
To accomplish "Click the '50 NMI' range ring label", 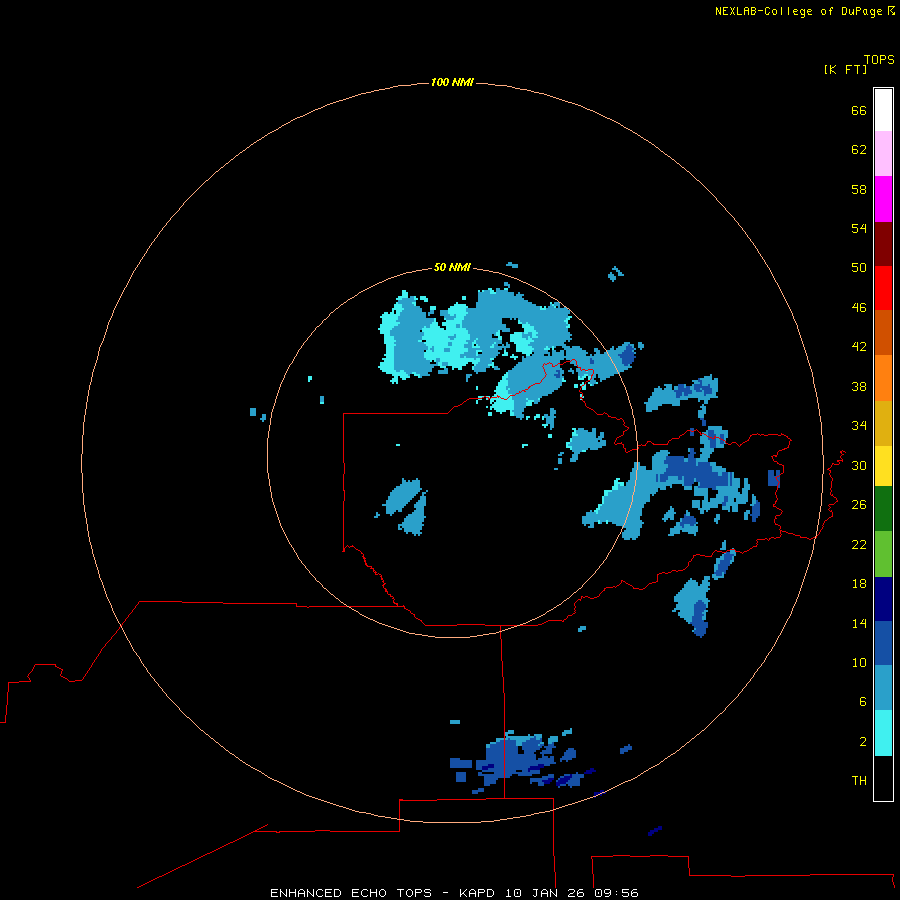I will click(x=452, y=267).
